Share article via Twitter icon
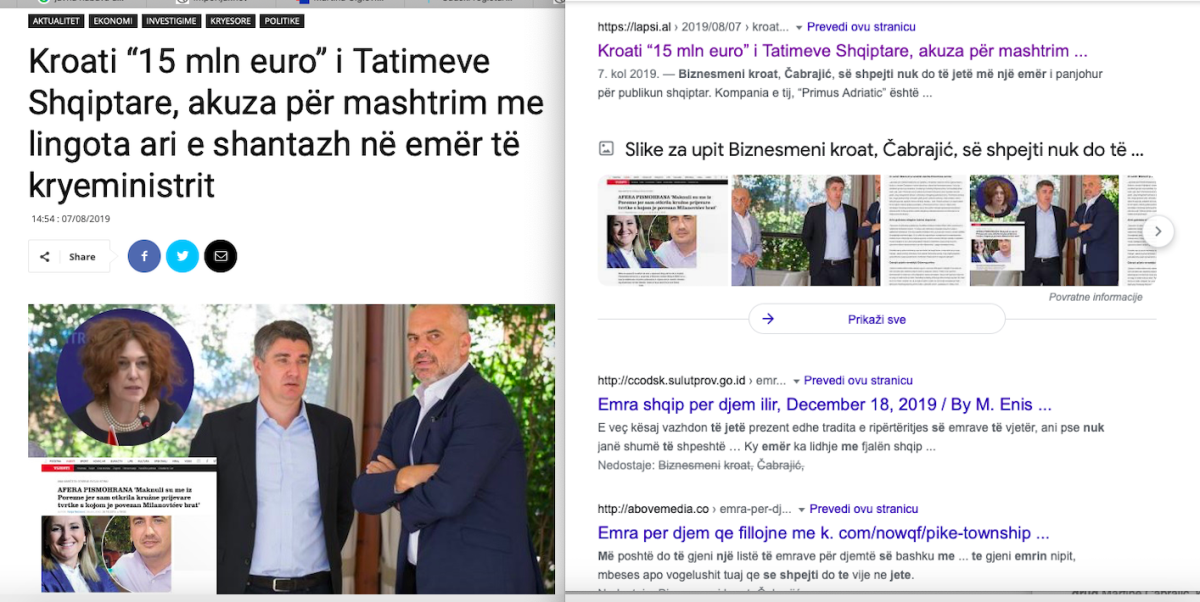This screenshot has width=1200, height=602. click(182, 256)
